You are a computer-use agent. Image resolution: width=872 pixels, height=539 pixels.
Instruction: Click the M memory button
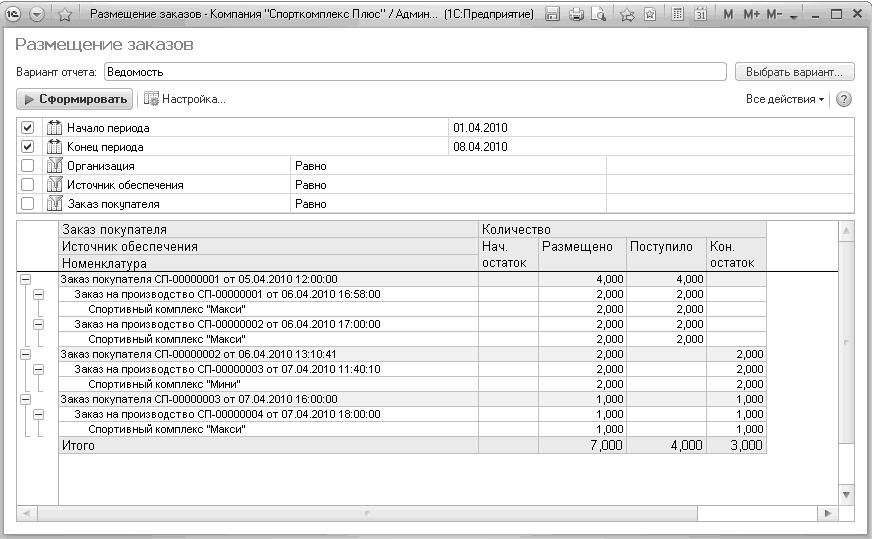pos(728,14)
